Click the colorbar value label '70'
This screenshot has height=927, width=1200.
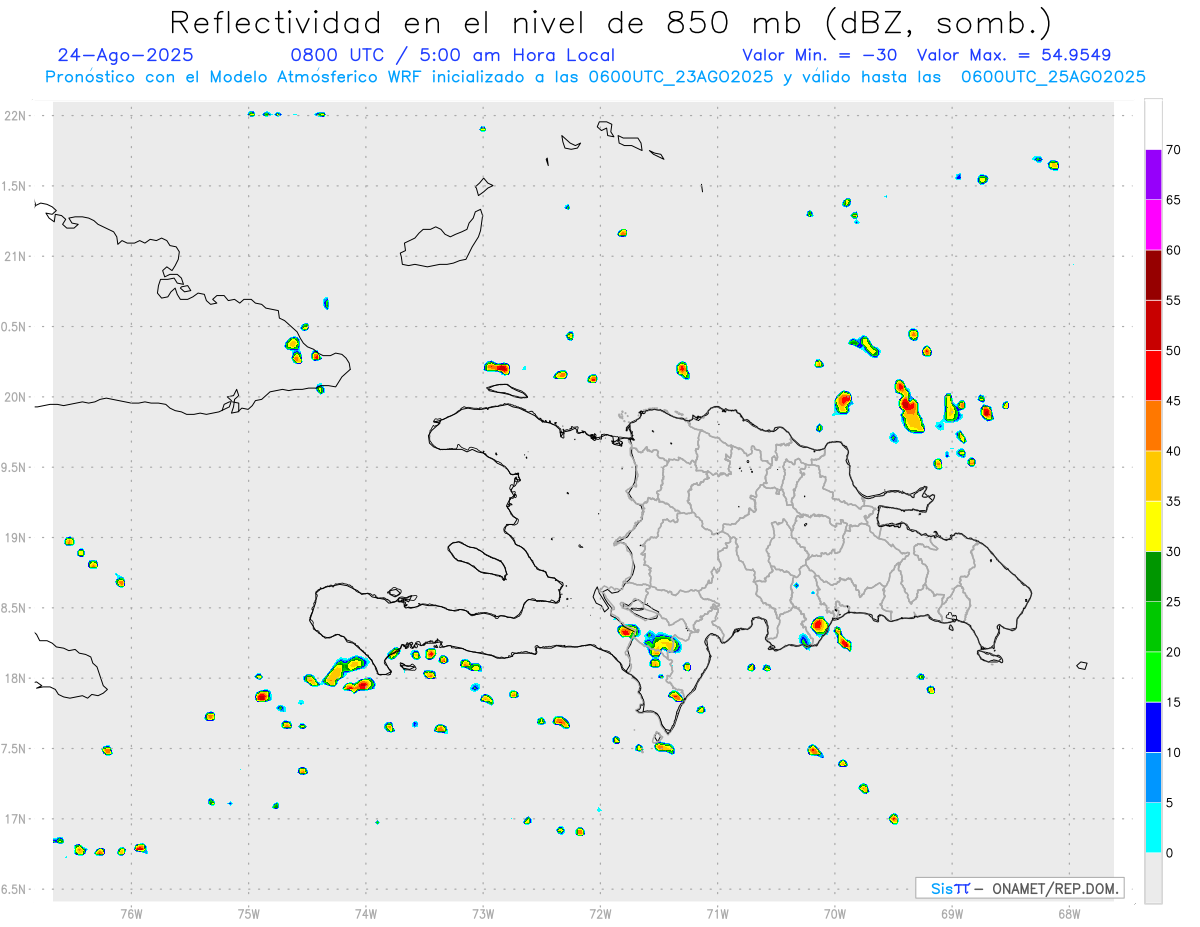tap(1174, 150)
